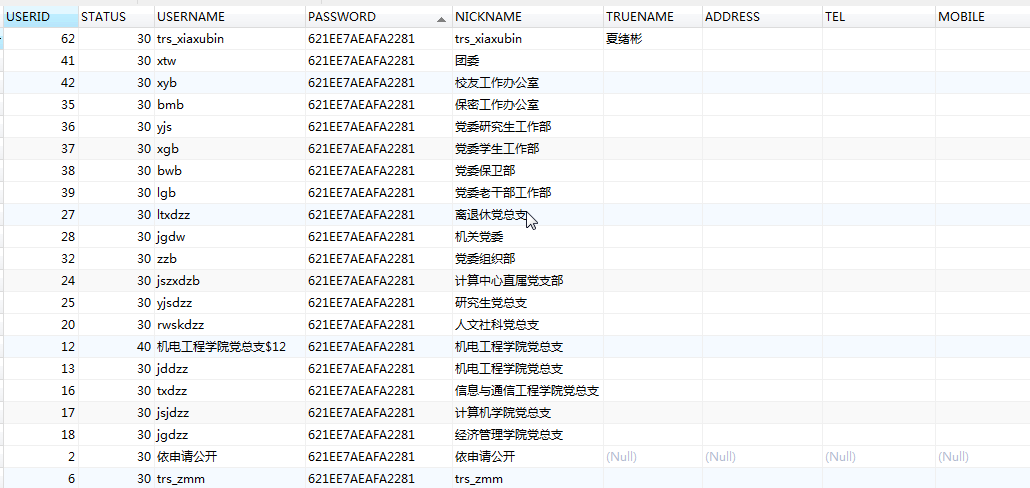Select username cell rwskdzz

[x=231, y=325]
